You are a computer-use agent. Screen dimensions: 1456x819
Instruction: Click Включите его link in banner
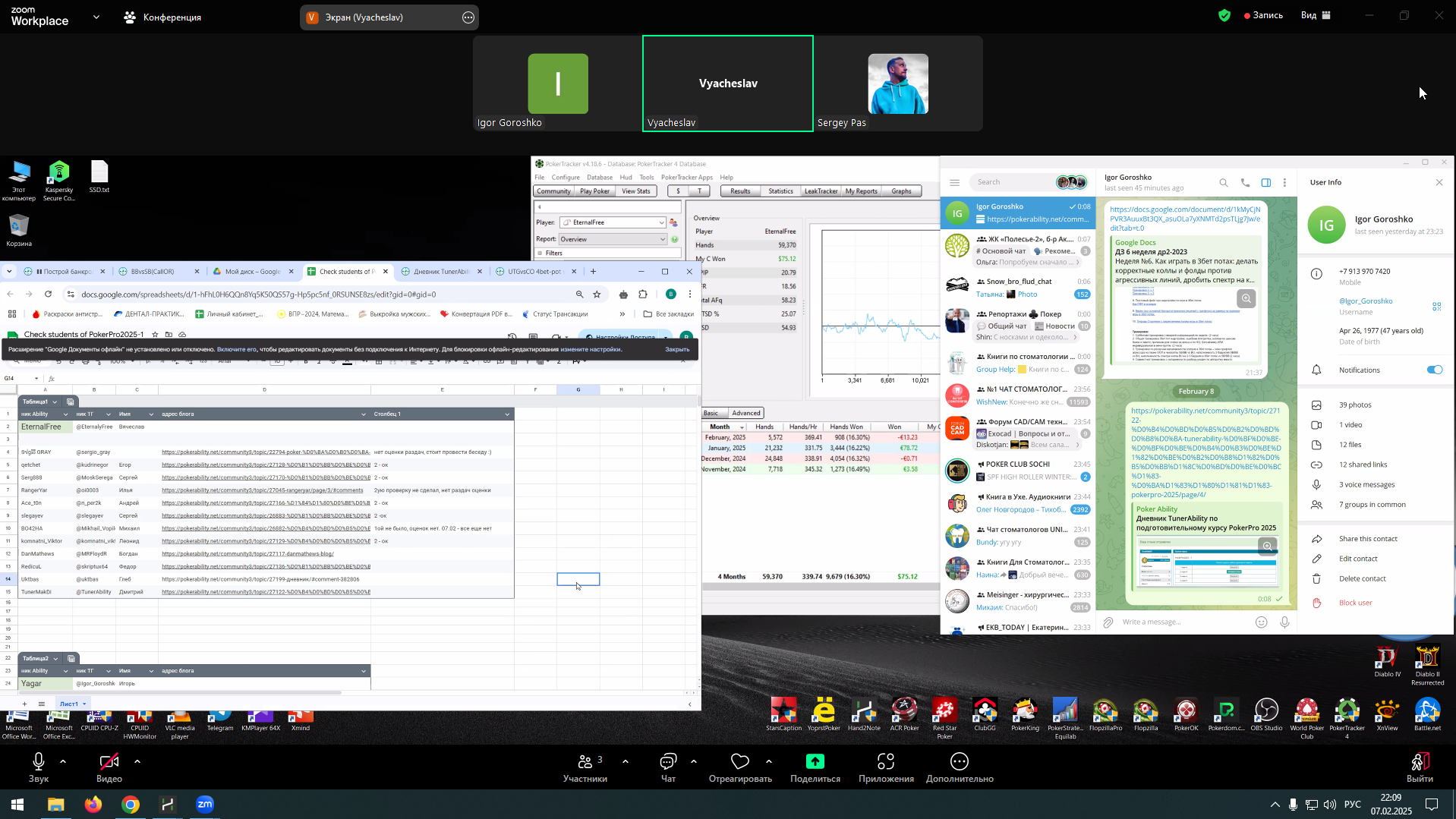tap(236, 349)
